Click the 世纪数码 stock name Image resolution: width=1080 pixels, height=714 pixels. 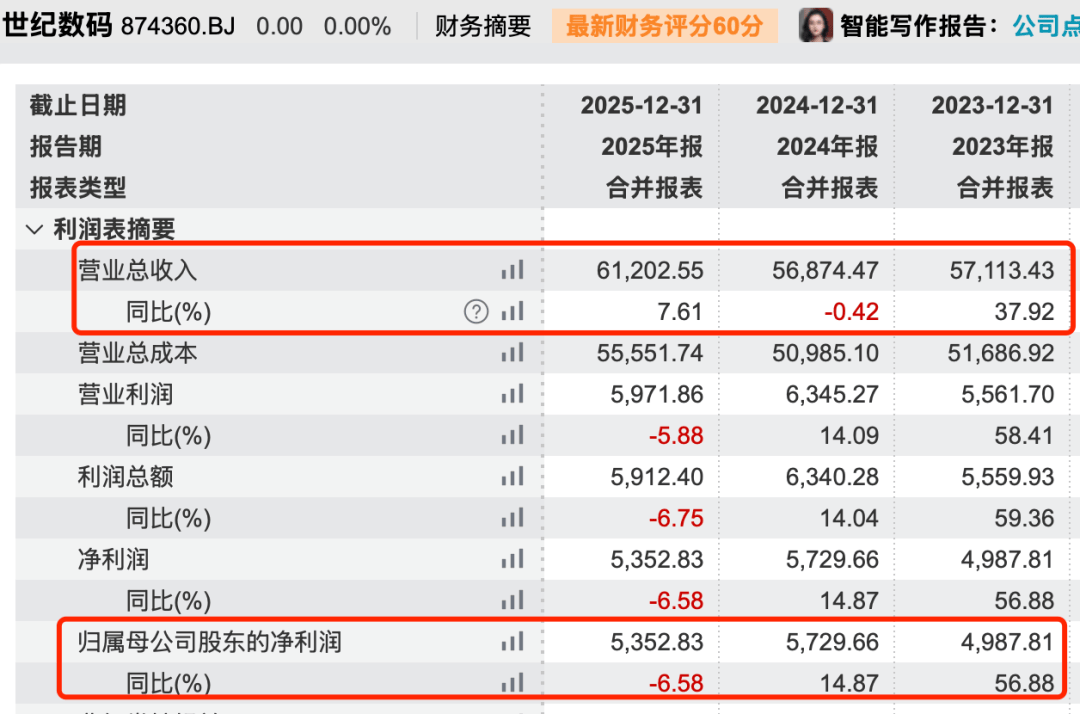(57, 25)
